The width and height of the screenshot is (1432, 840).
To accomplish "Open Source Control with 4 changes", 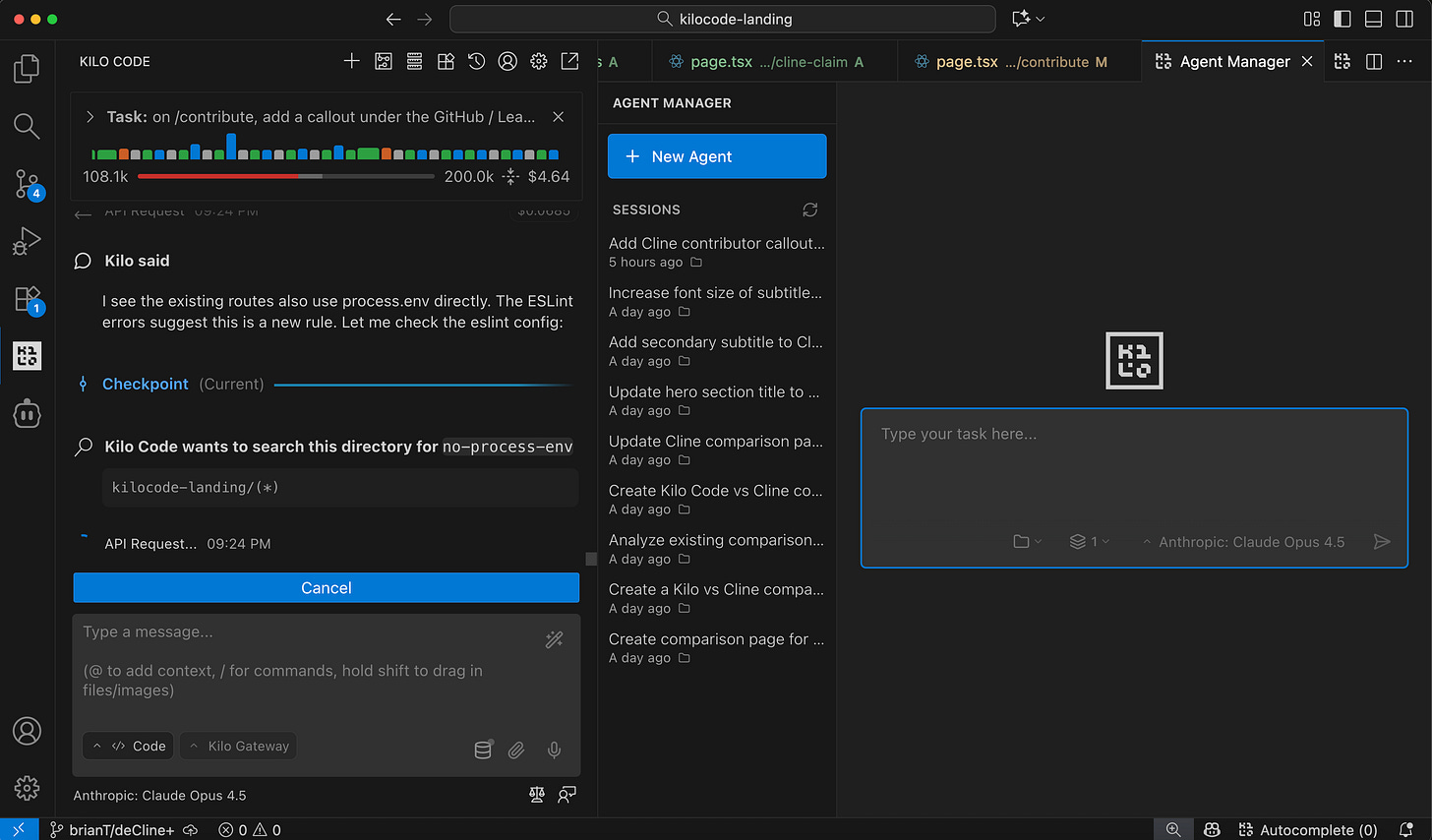I will (28, 184).
